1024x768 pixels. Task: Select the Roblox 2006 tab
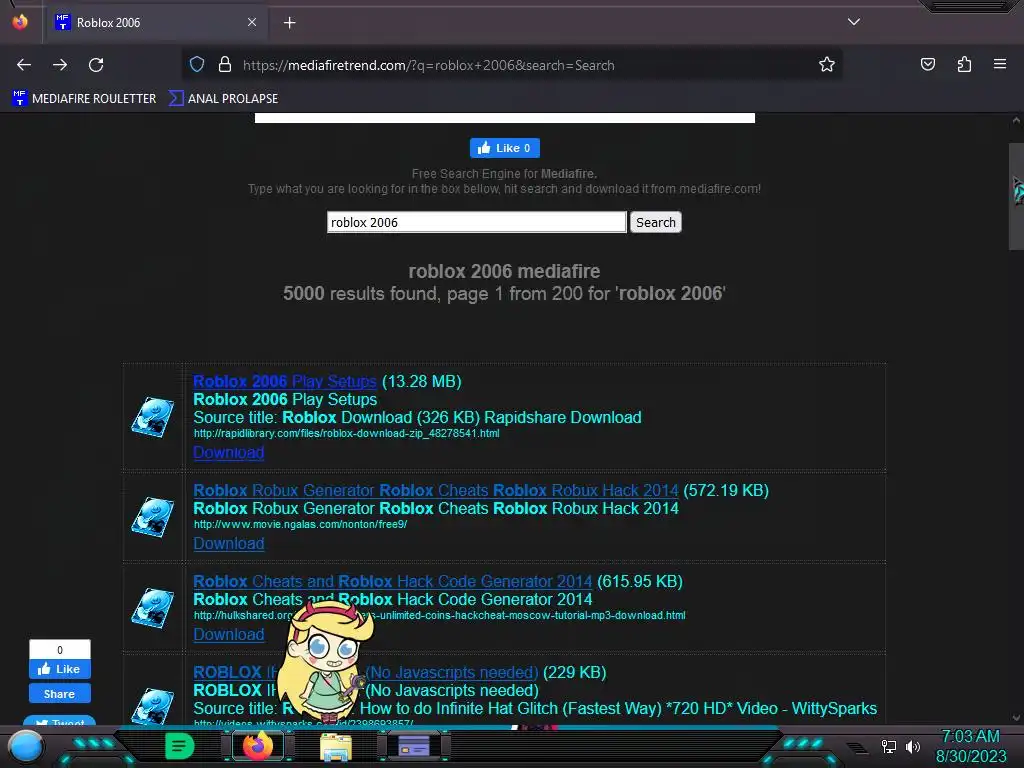[x=156, y=23]
